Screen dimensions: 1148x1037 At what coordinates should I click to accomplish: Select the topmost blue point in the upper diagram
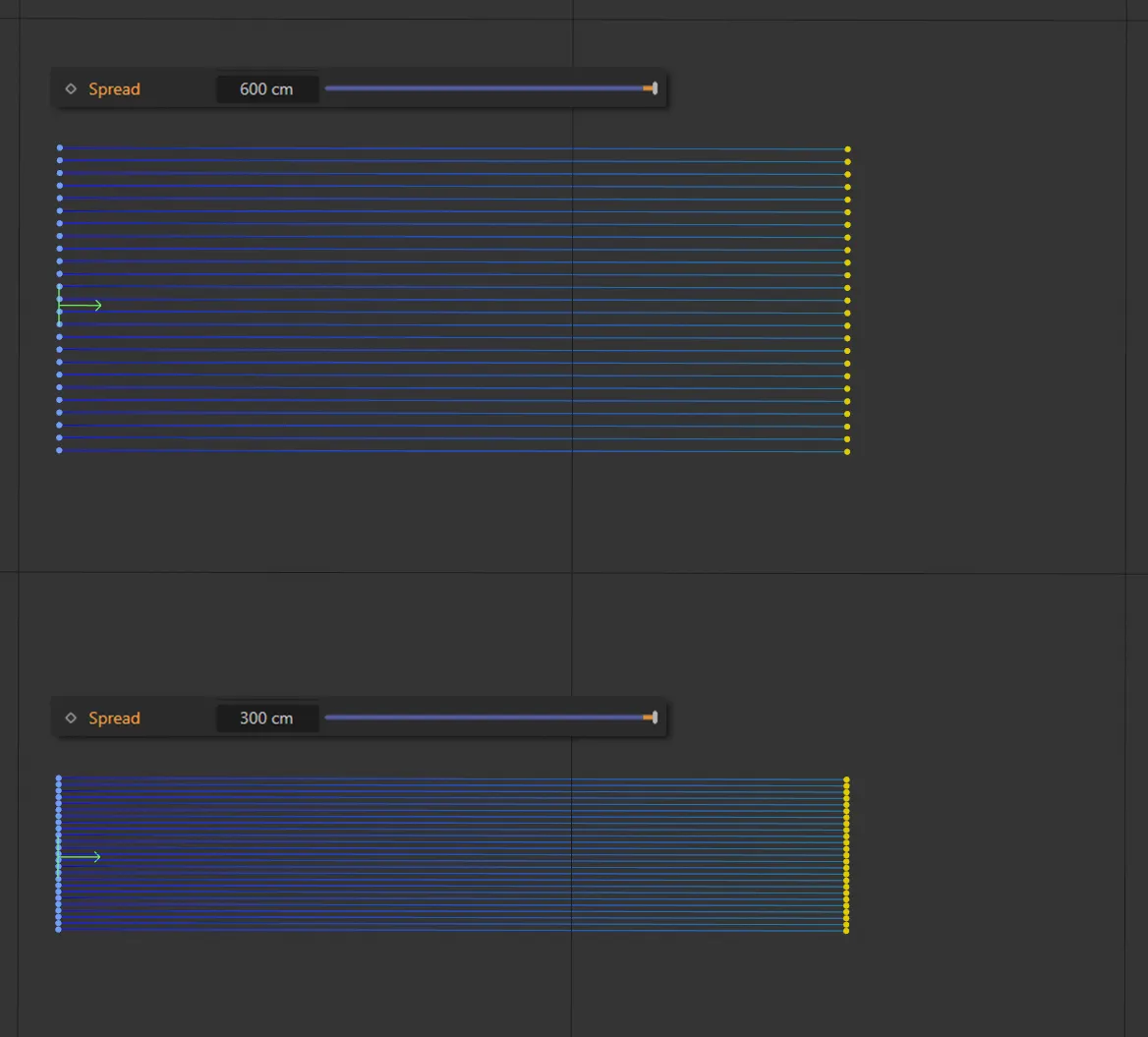coord(60,147)
